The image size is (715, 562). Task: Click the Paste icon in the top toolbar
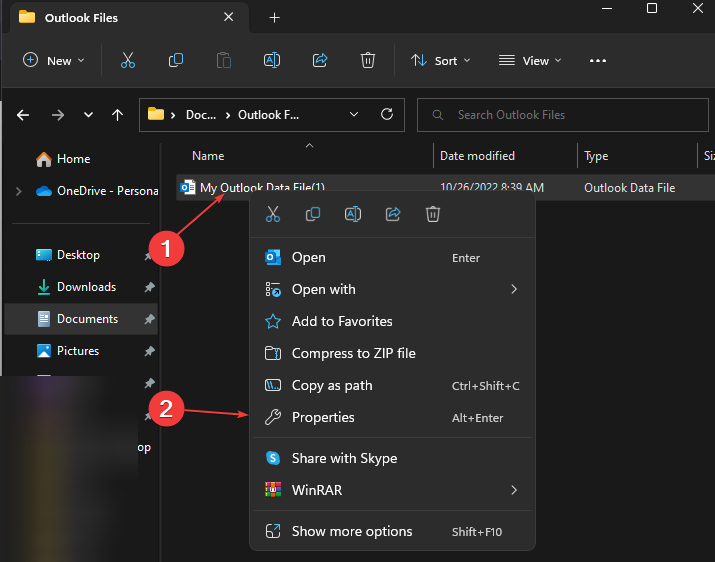[223, 60]
